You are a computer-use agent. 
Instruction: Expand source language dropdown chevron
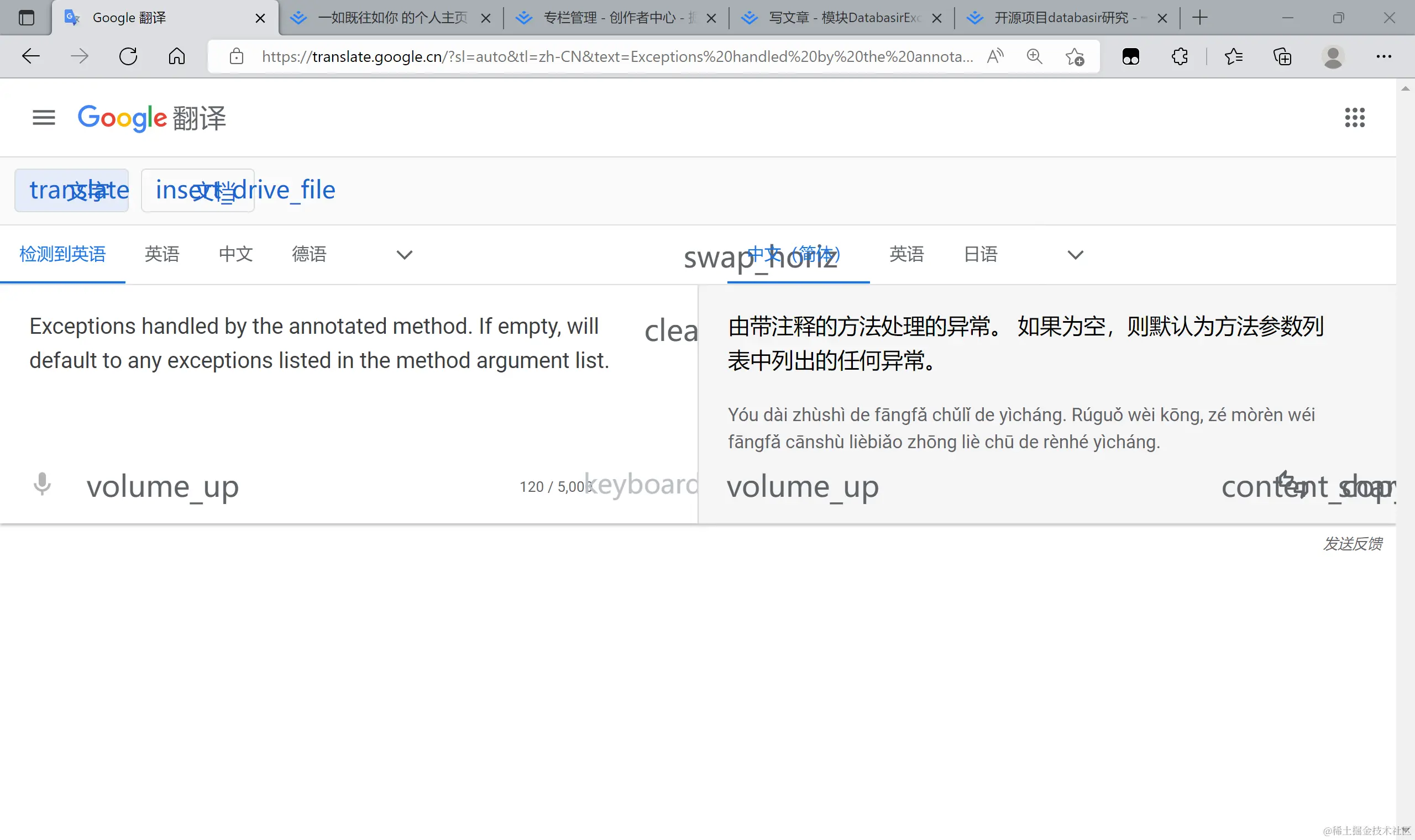tap(404, 255)
